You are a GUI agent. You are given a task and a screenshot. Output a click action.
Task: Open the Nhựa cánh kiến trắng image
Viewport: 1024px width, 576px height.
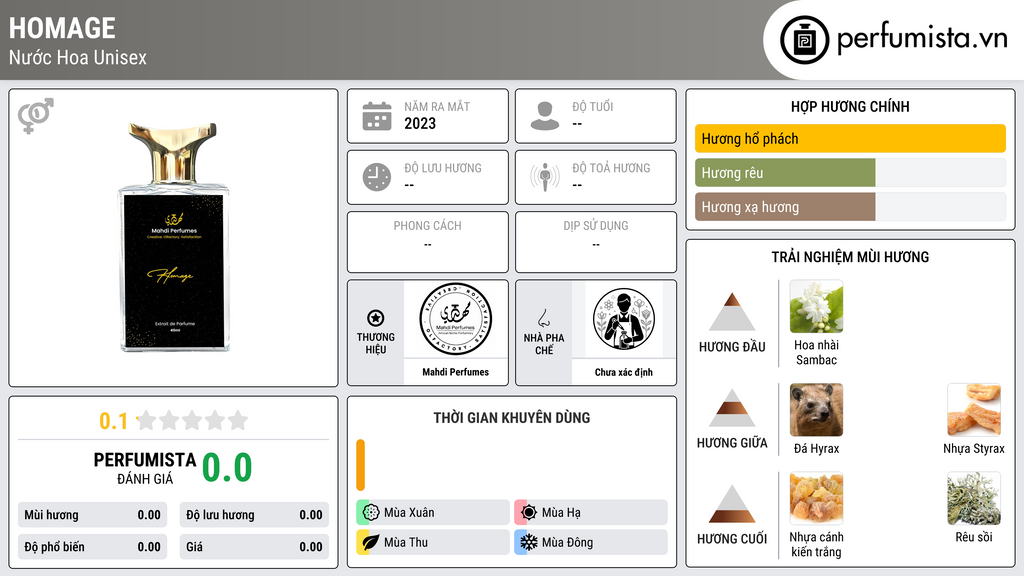[816, 499]
